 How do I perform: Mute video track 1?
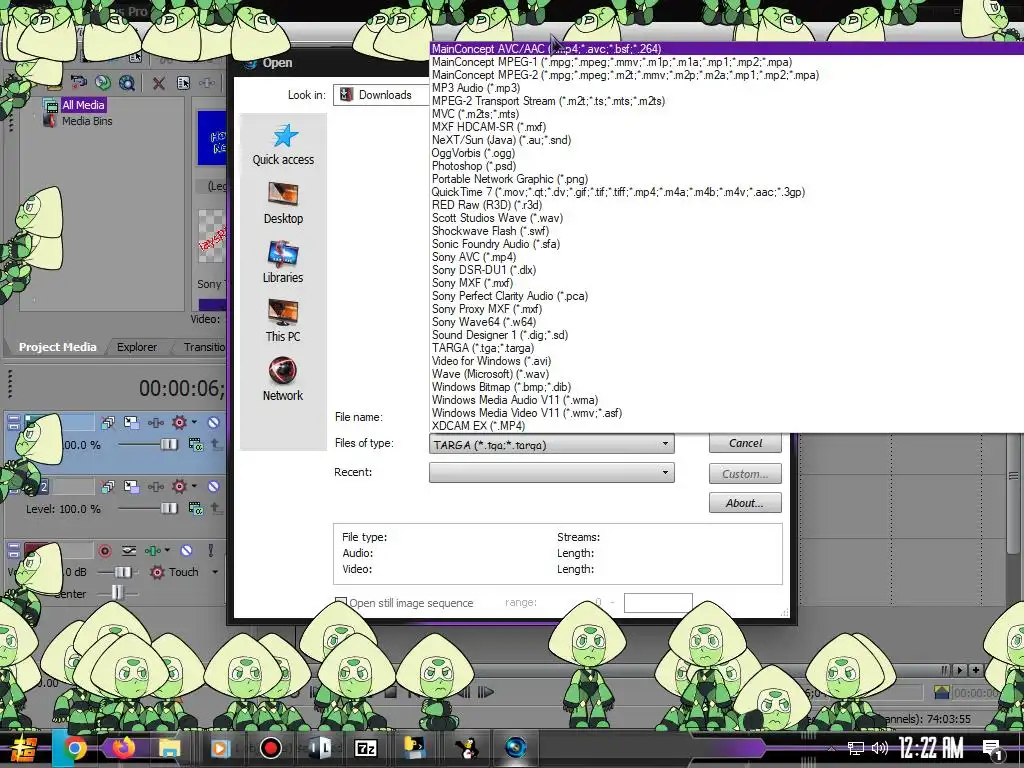tap(213, 423)
